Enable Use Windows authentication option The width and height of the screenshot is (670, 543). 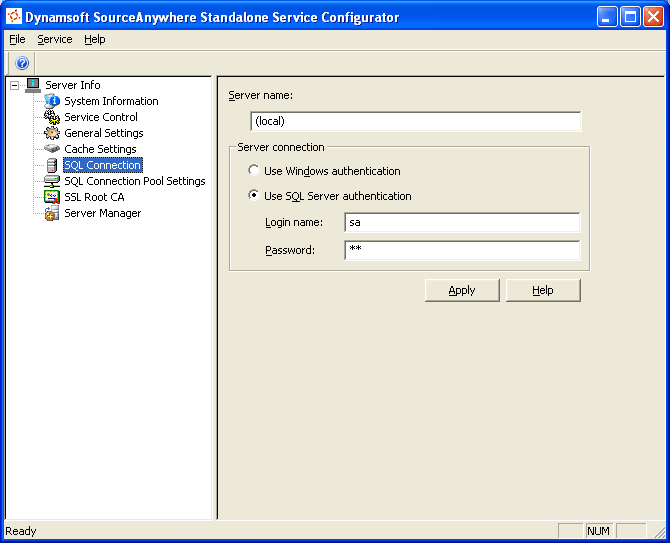[254, 171]
